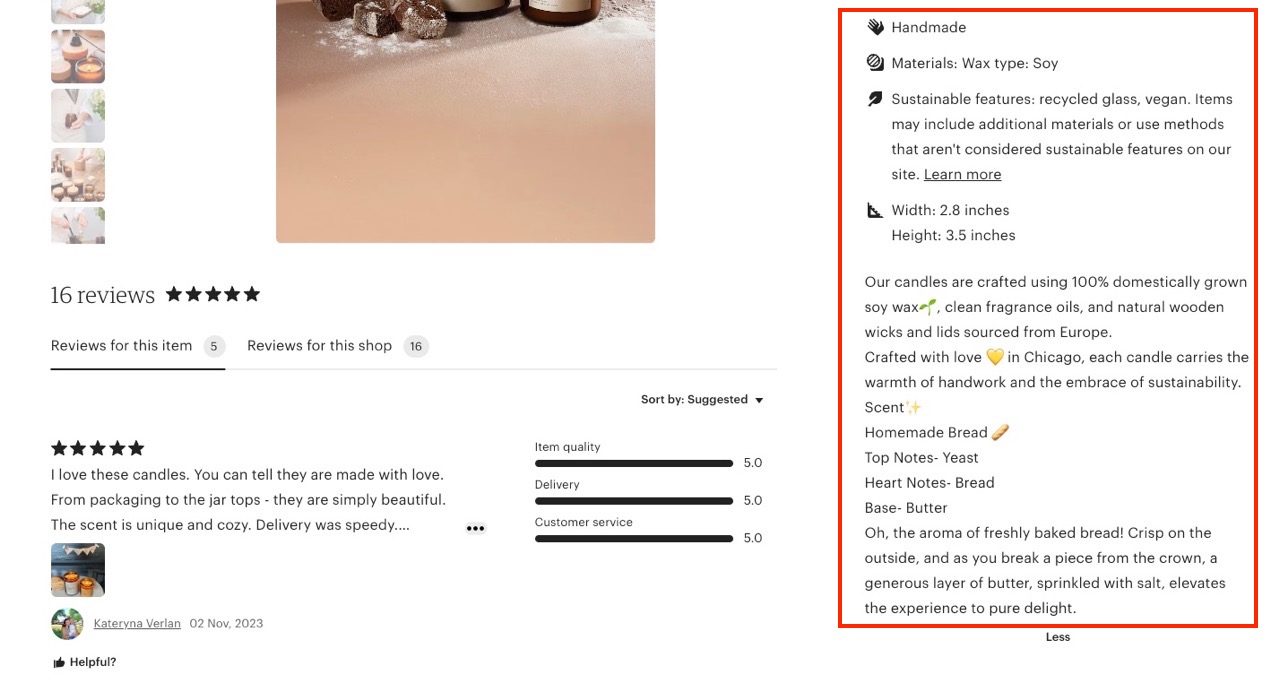
Task: Open the Sort by: Suggested dropdown
Action: (702, 400)
